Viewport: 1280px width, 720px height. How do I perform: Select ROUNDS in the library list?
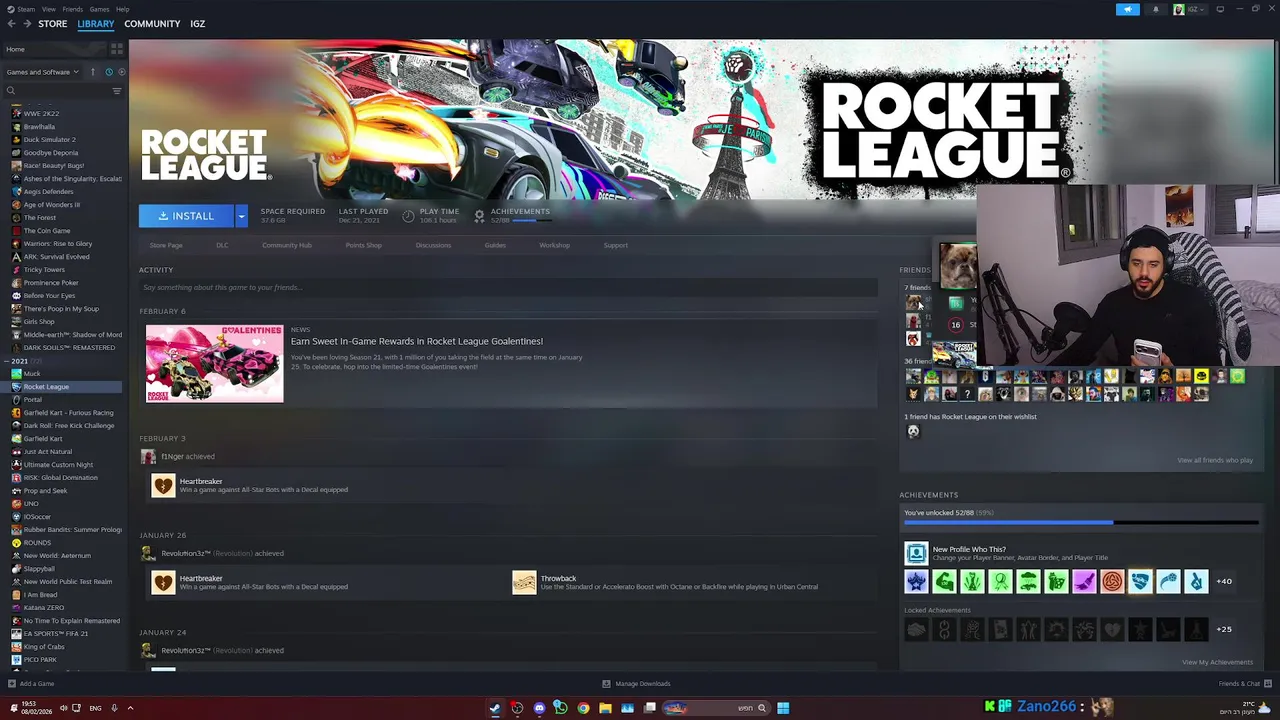coord(37,543)
